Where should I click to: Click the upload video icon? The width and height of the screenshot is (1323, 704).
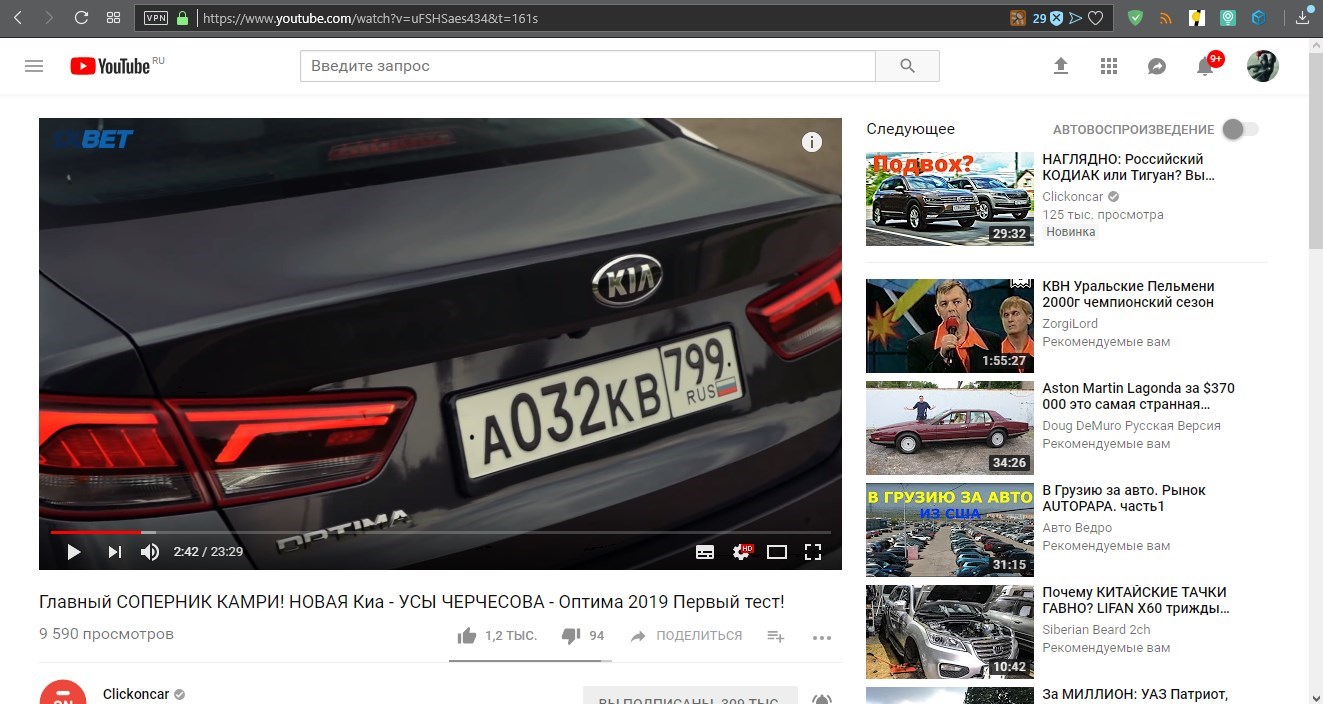[x=1061, y=66]
